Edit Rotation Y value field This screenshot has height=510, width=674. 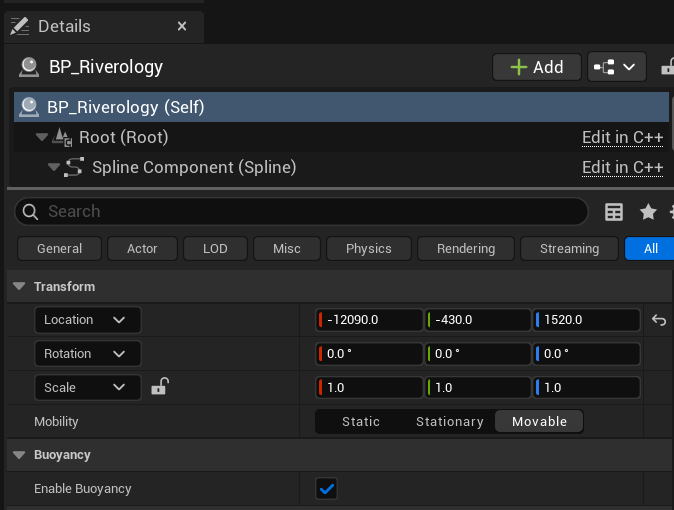[478, 354]
